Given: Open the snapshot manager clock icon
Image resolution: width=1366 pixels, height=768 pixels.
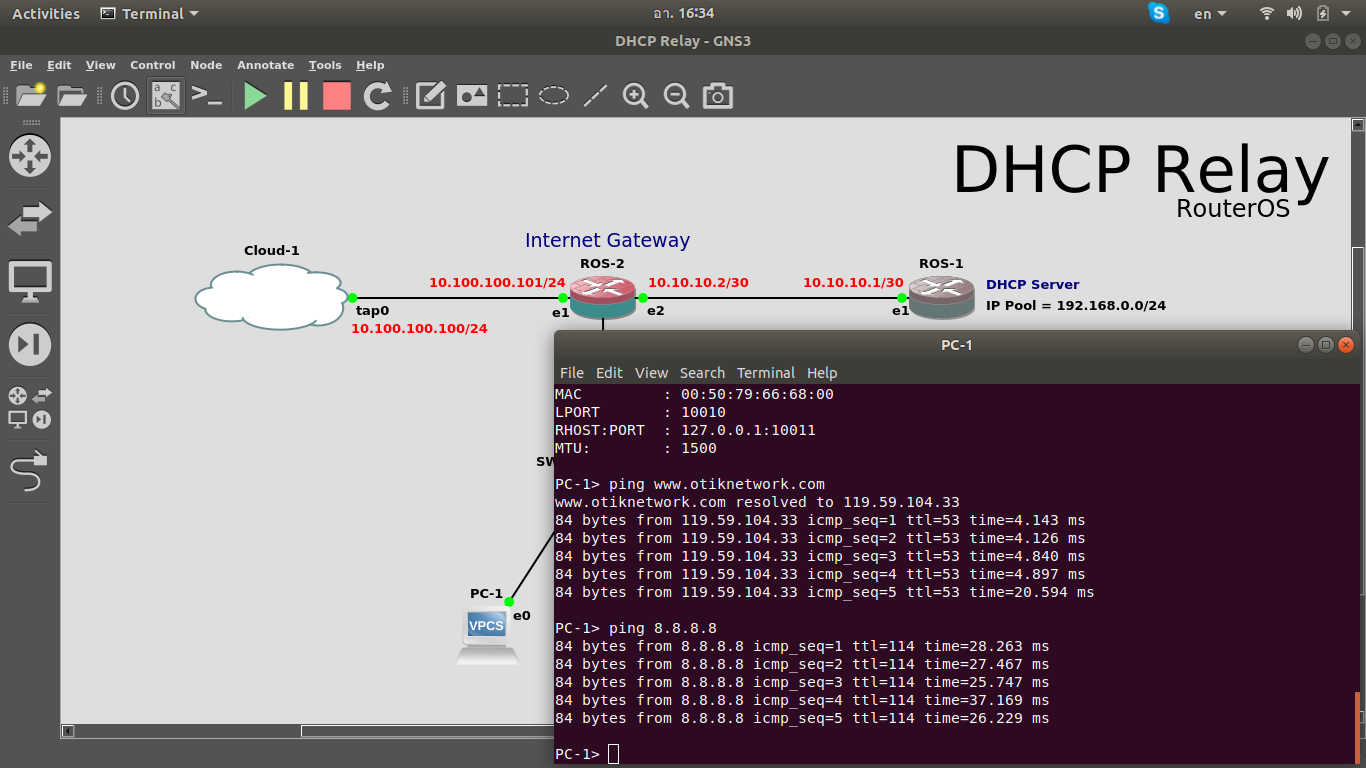Looking at the screenshot, I should pyautogui.click(x=125, y=95).
